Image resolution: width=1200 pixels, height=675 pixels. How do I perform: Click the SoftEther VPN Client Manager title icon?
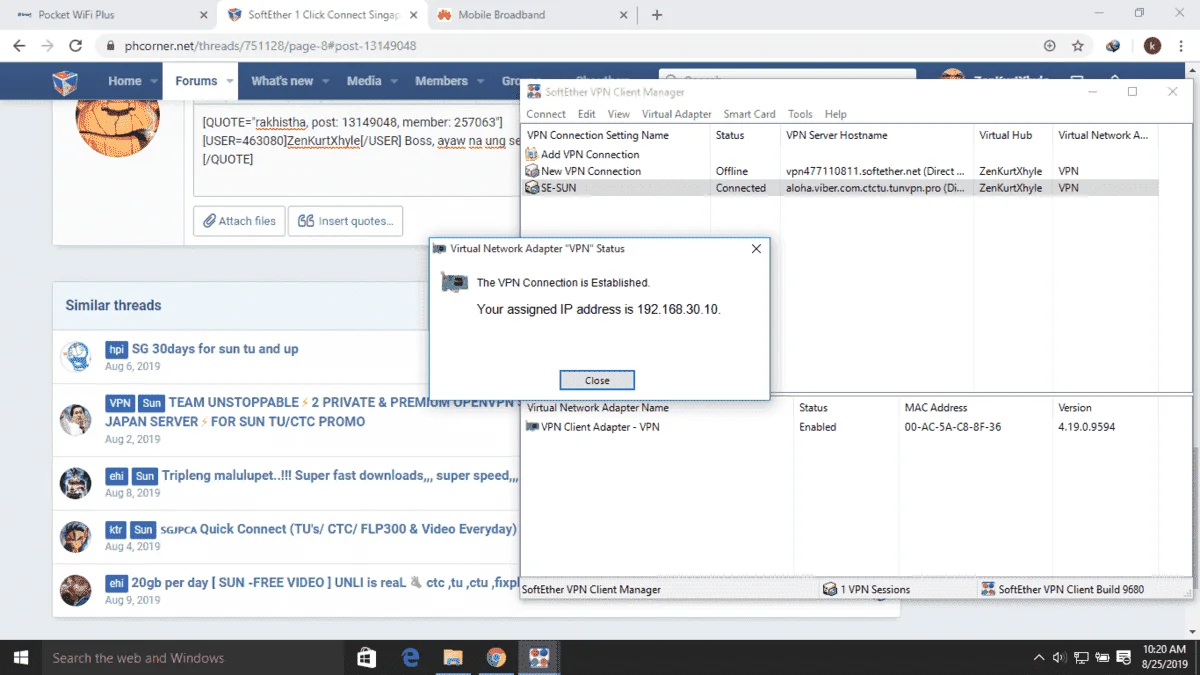534,92
